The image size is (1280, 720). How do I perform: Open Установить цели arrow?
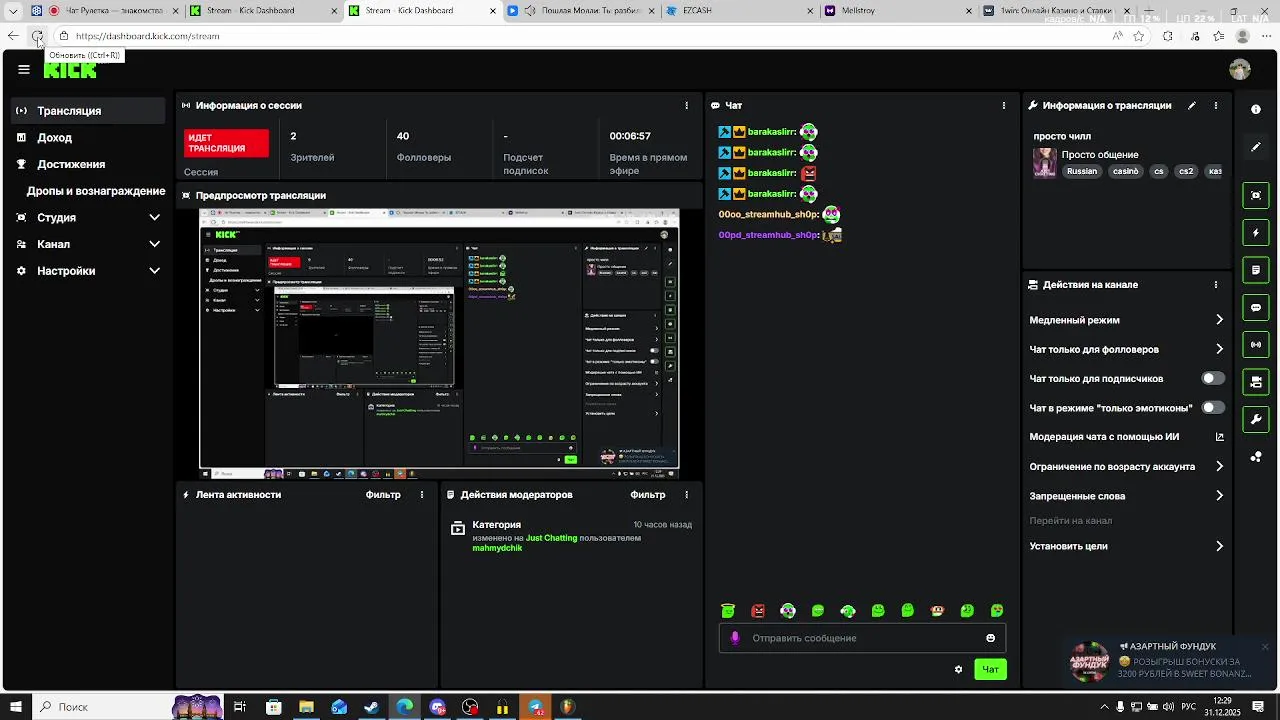[x=1219, y=546]
